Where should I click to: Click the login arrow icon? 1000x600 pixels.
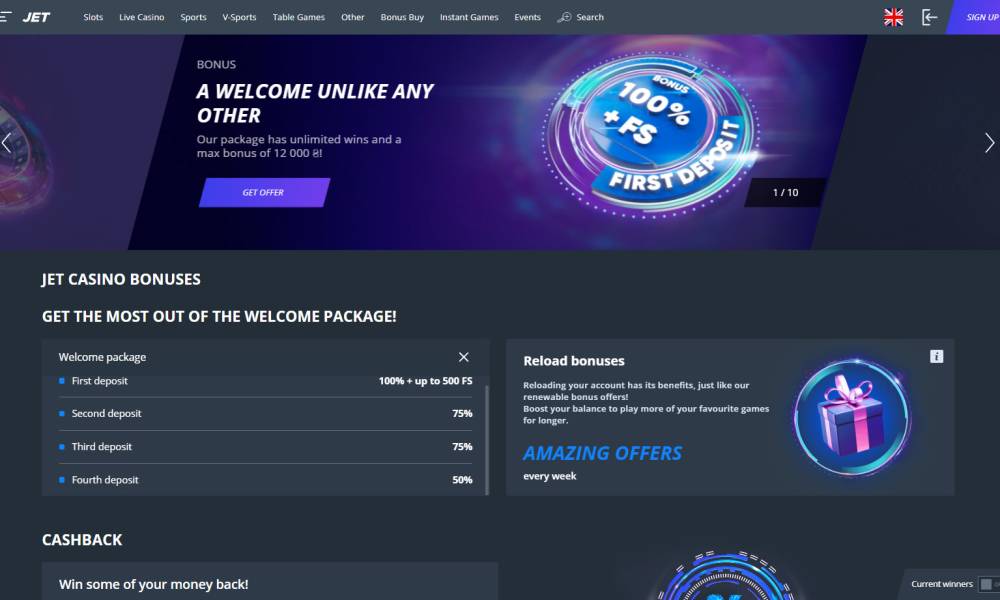click(929, 17)
